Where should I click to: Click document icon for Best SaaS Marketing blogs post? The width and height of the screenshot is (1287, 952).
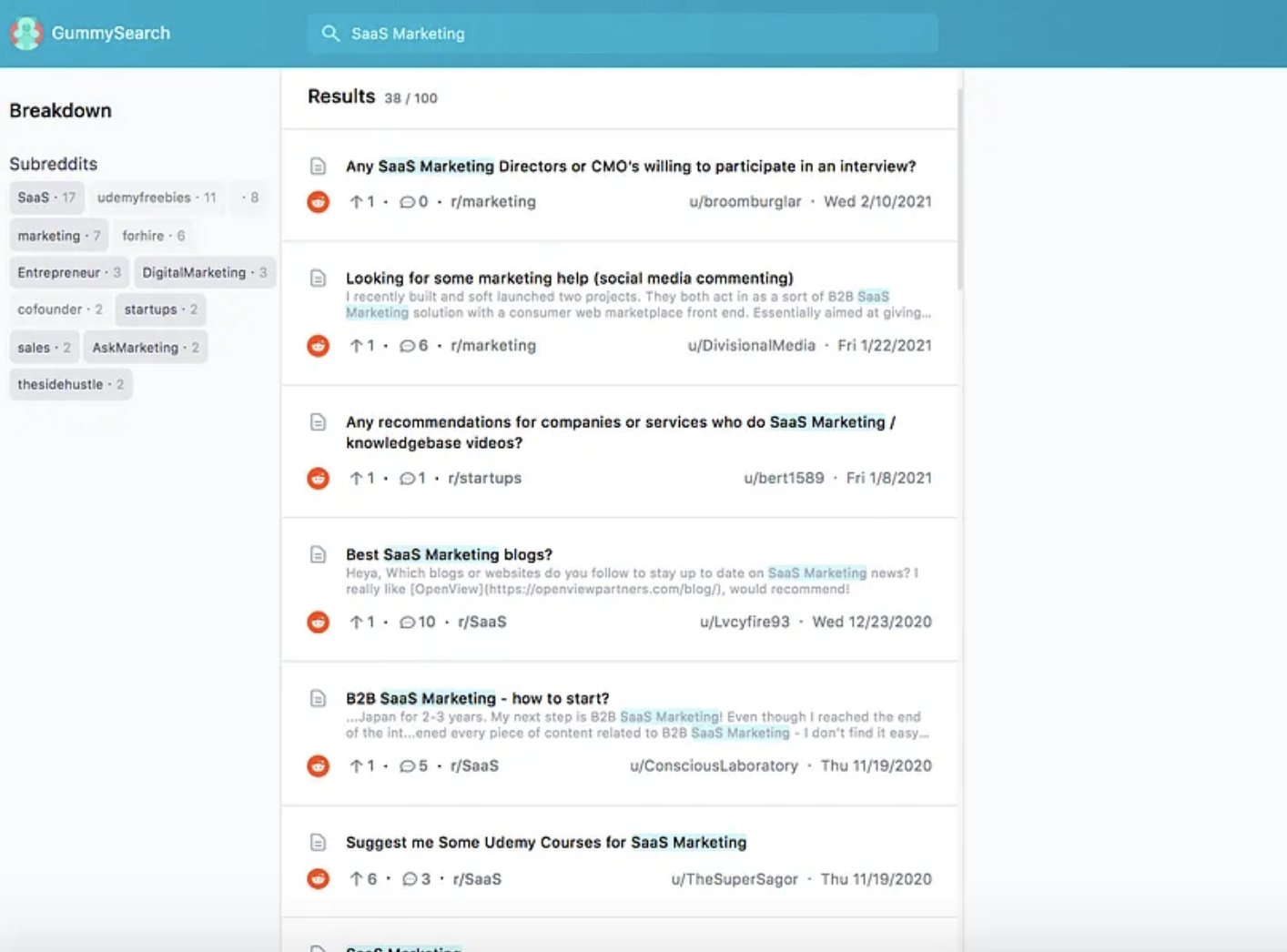click(x=318, y=554)
